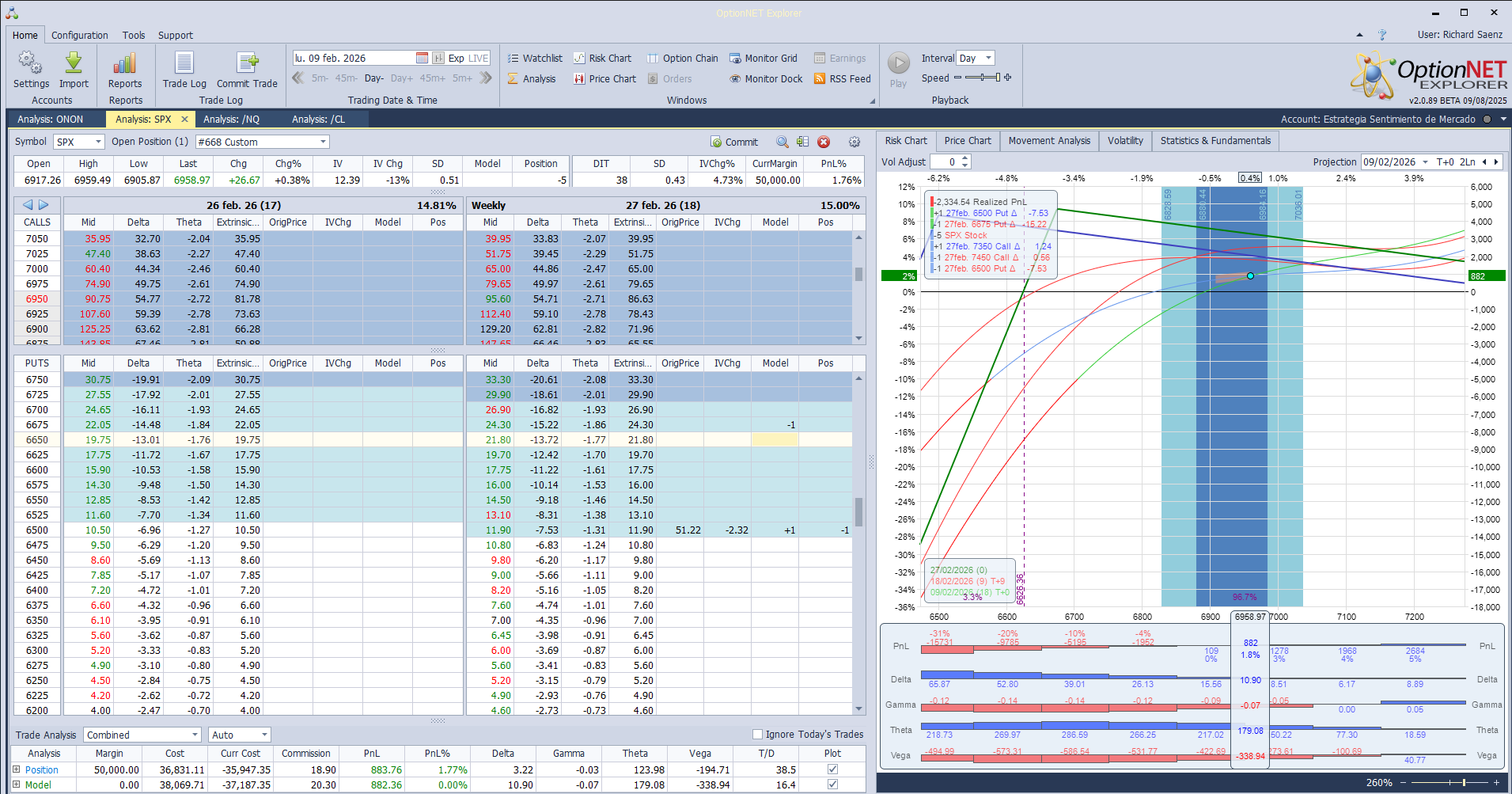The height and width of the screenshot is (794, 1512).
Task: Open the Option Chain window
Action: (x=682, y=58)
